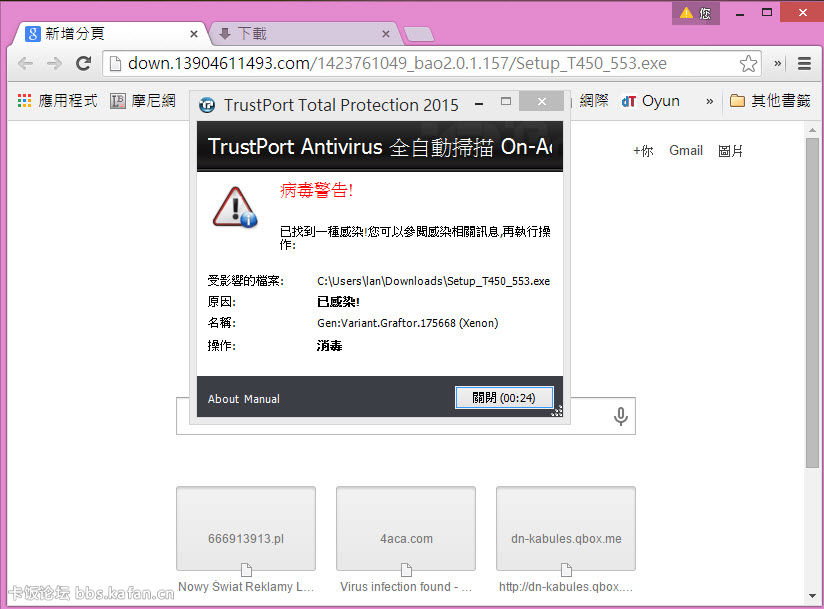The image size is (824, 609).
Task: Close the TrustPort Total Protection window
Action: point(541,101)
